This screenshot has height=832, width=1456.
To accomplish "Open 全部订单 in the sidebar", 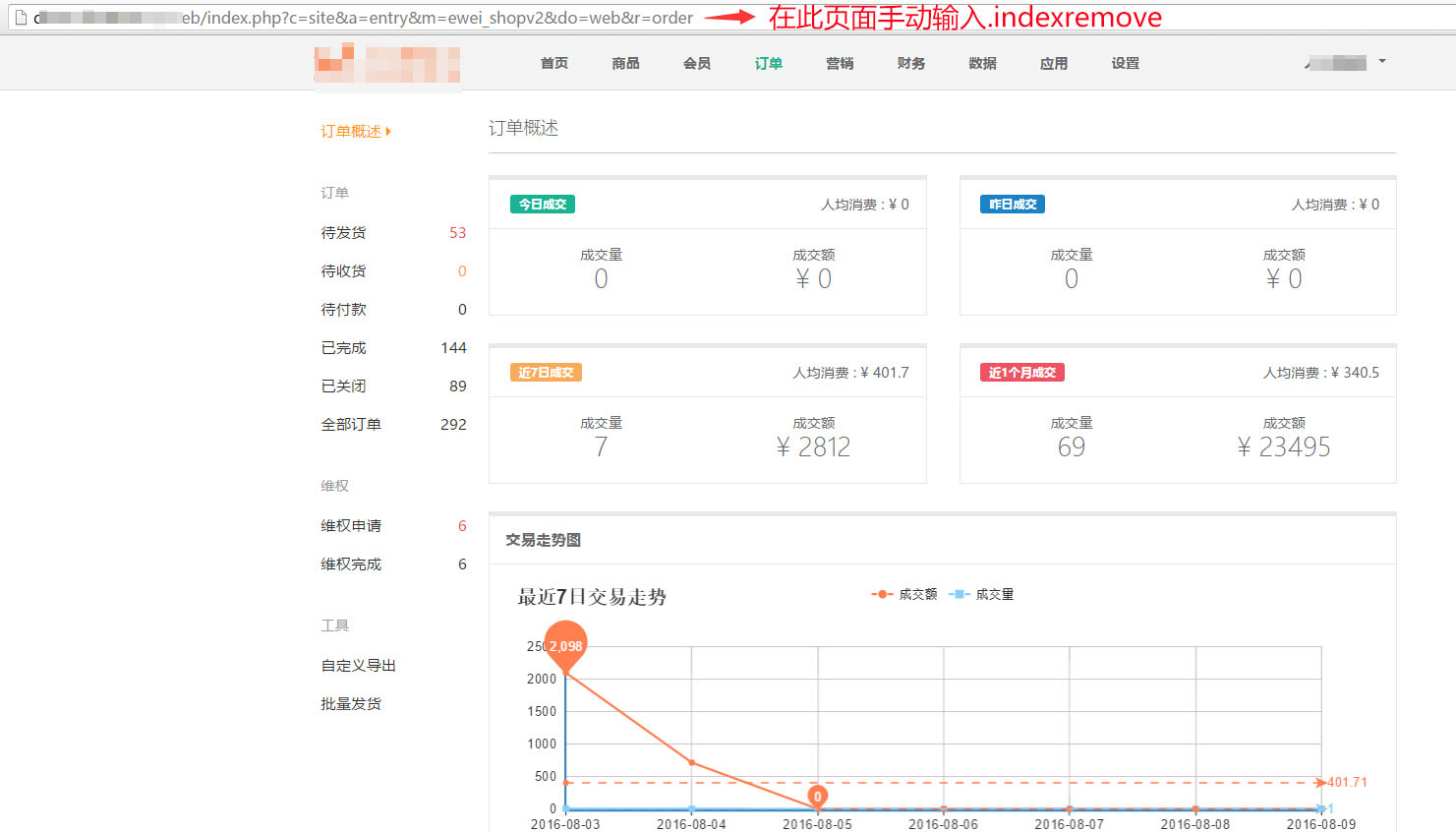I will [x=351, y=425].
